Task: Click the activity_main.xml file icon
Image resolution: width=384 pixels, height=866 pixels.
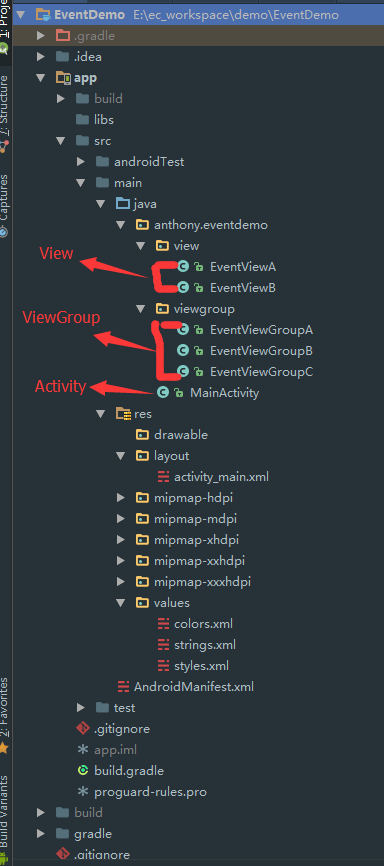Action: [164, 477]
